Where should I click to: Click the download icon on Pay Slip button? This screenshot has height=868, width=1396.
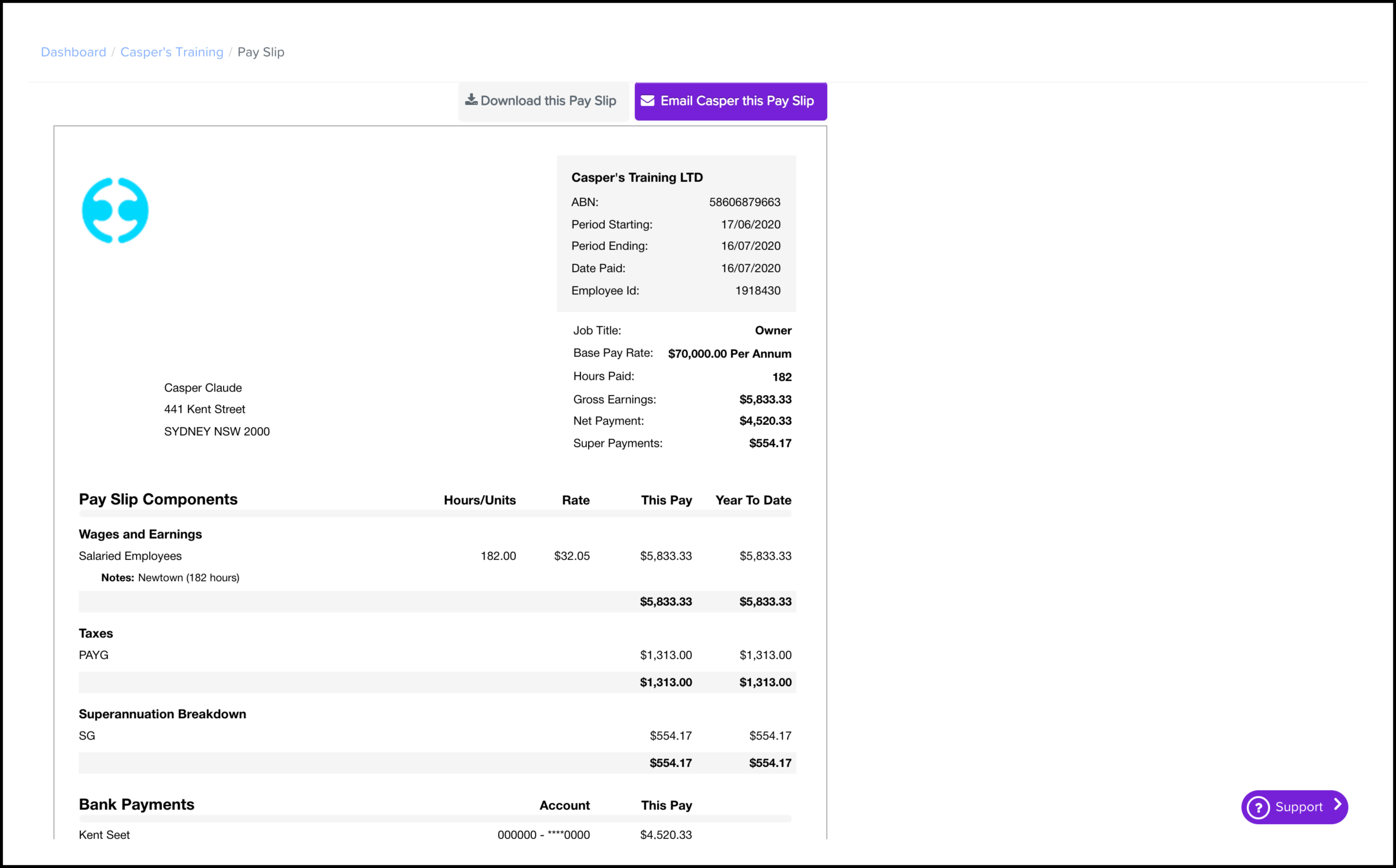[471, 100]
